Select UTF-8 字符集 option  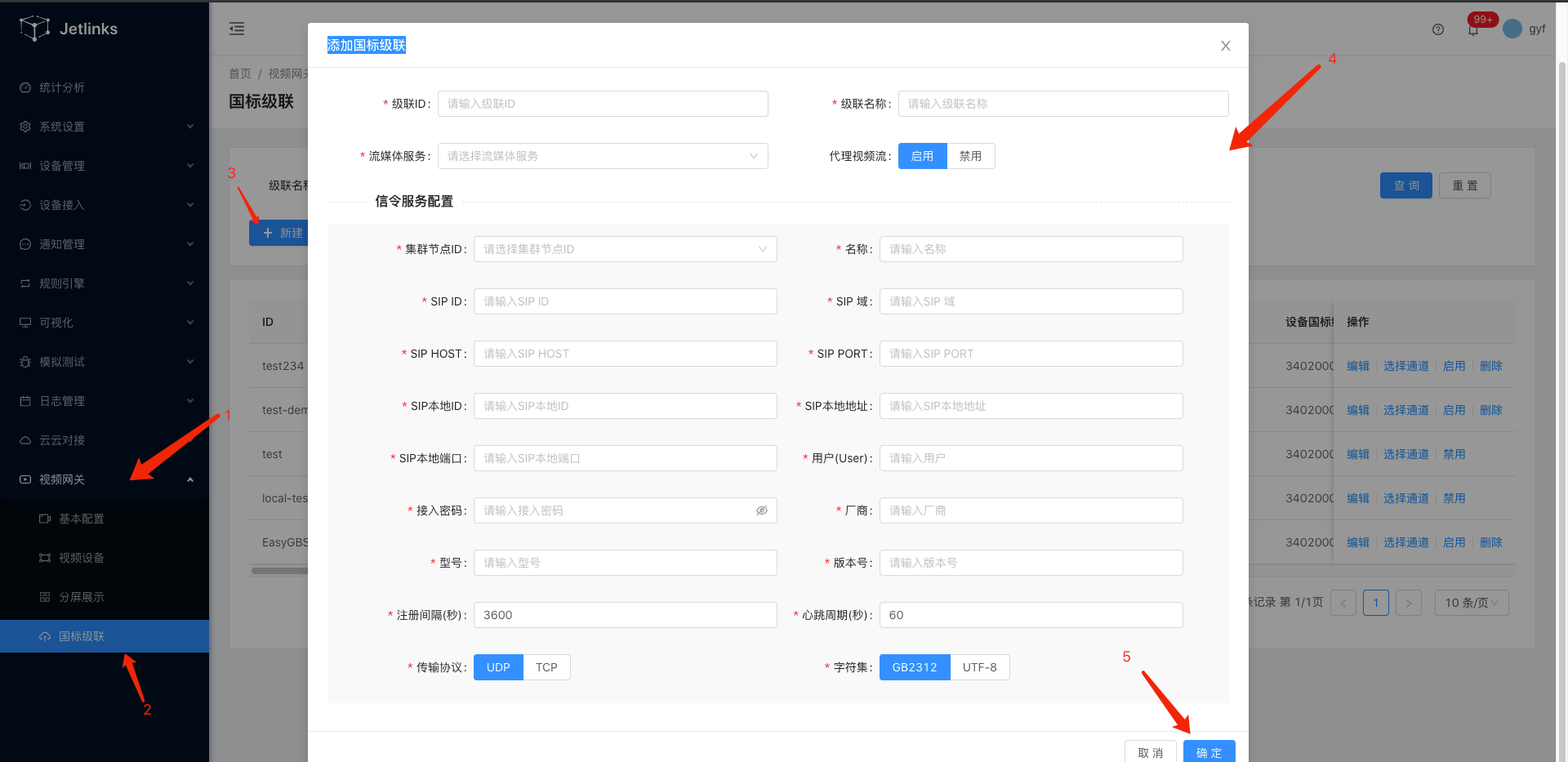click(979, 667)
